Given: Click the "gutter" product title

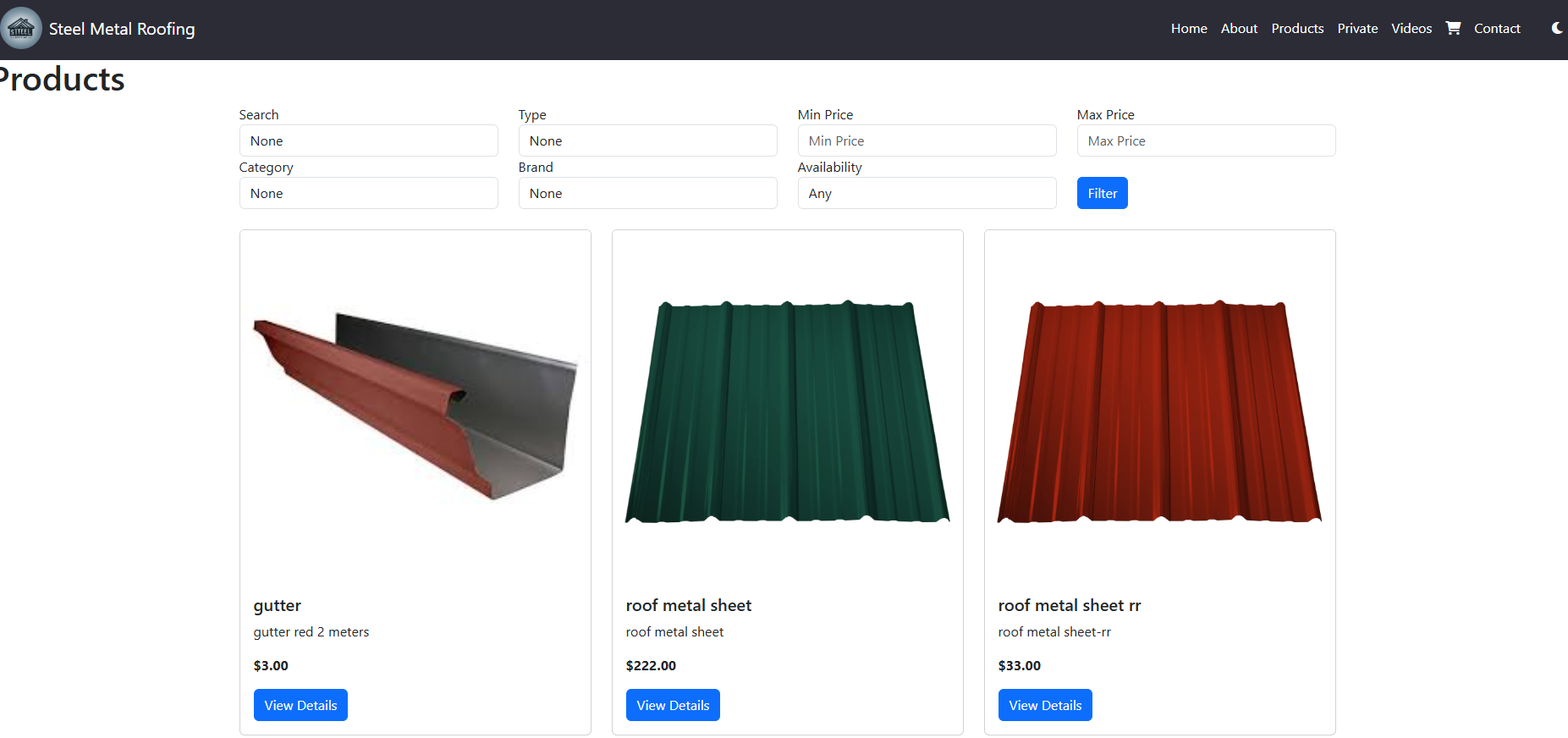Looking at the screenshot, I should click(278, 606).
